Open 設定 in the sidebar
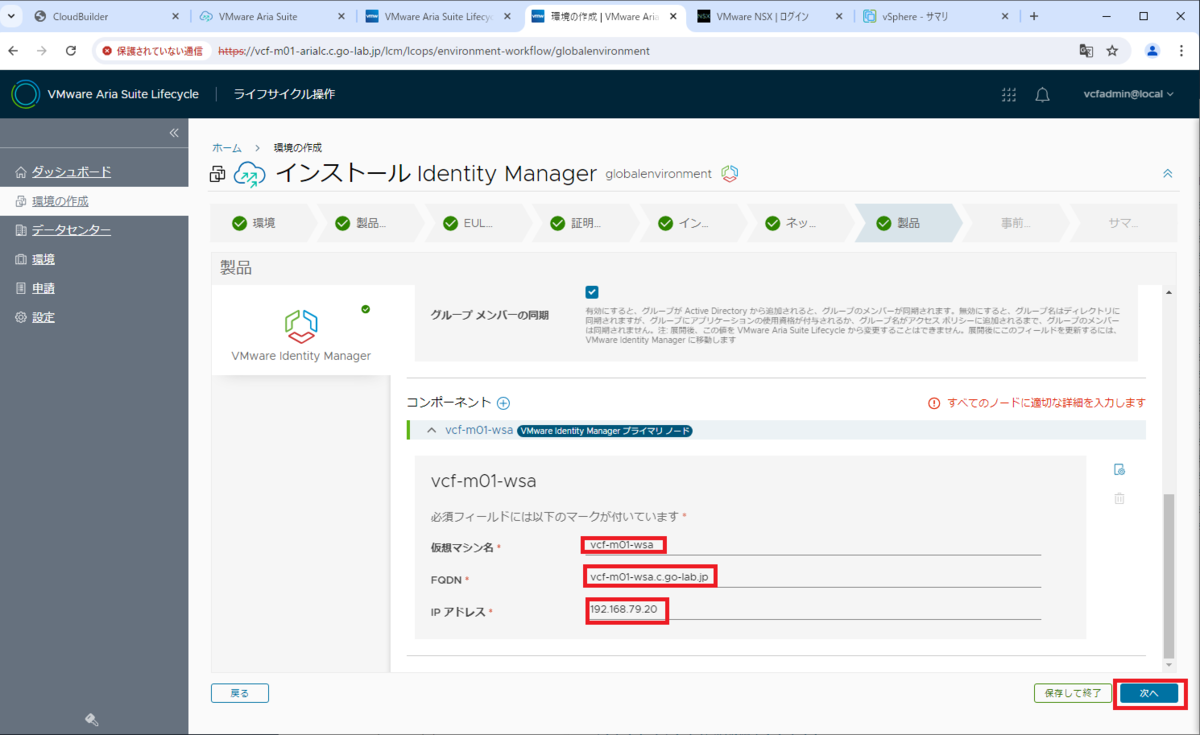 click(43, 317)
